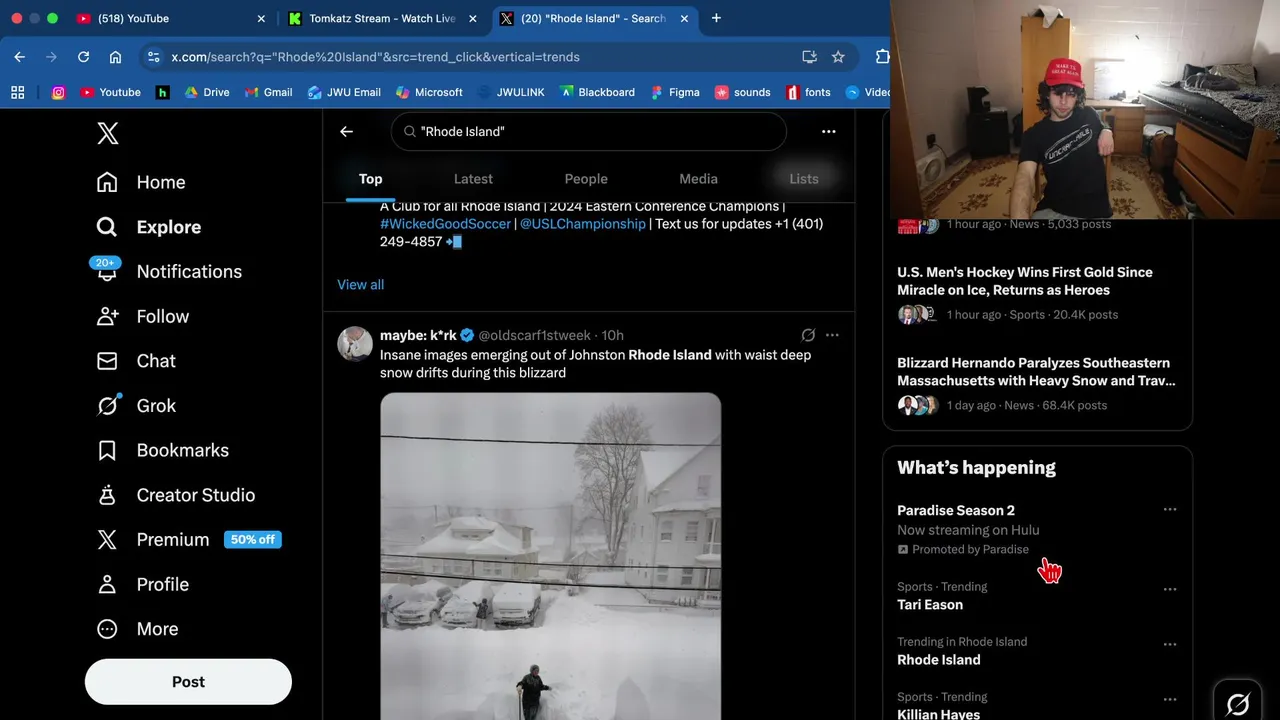Open options for Tari Eason trend
This screenshot has height=720, width=1280.
pyautogui.click(x=1170, y=590)
